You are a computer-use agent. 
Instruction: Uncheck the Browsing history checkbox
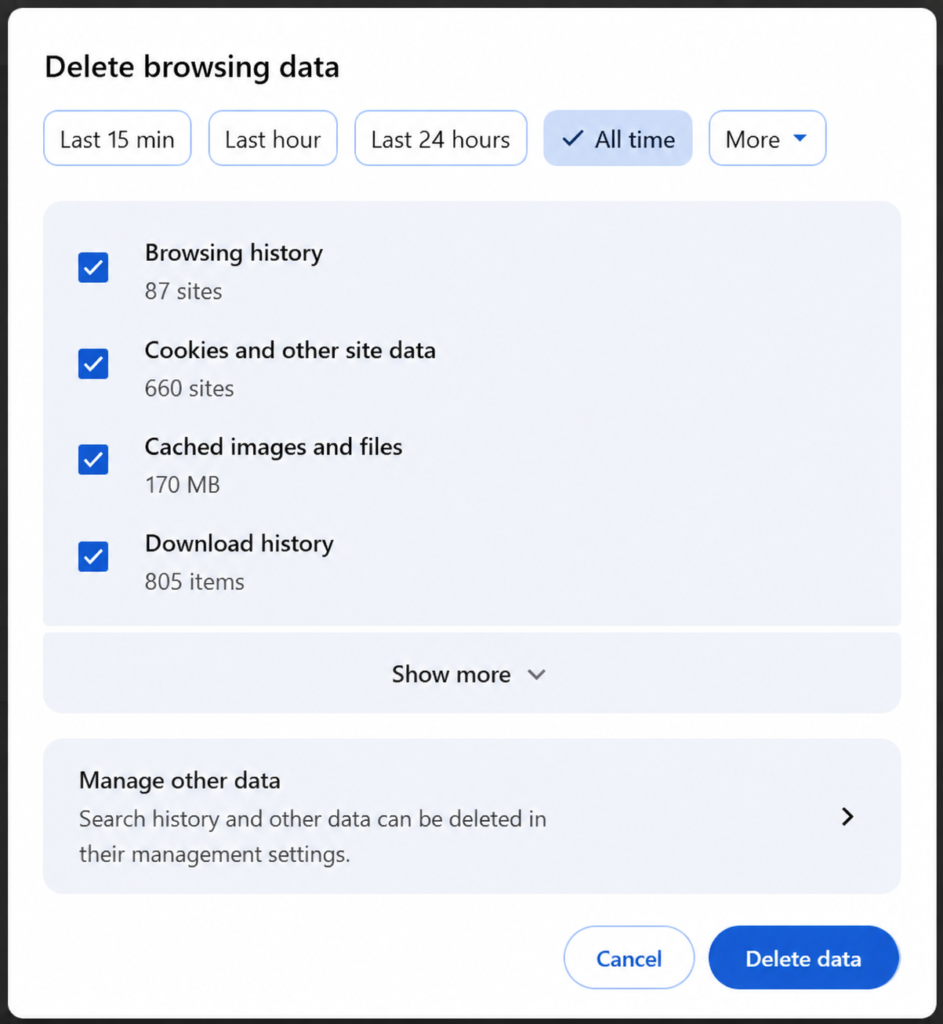click(93, 268)
